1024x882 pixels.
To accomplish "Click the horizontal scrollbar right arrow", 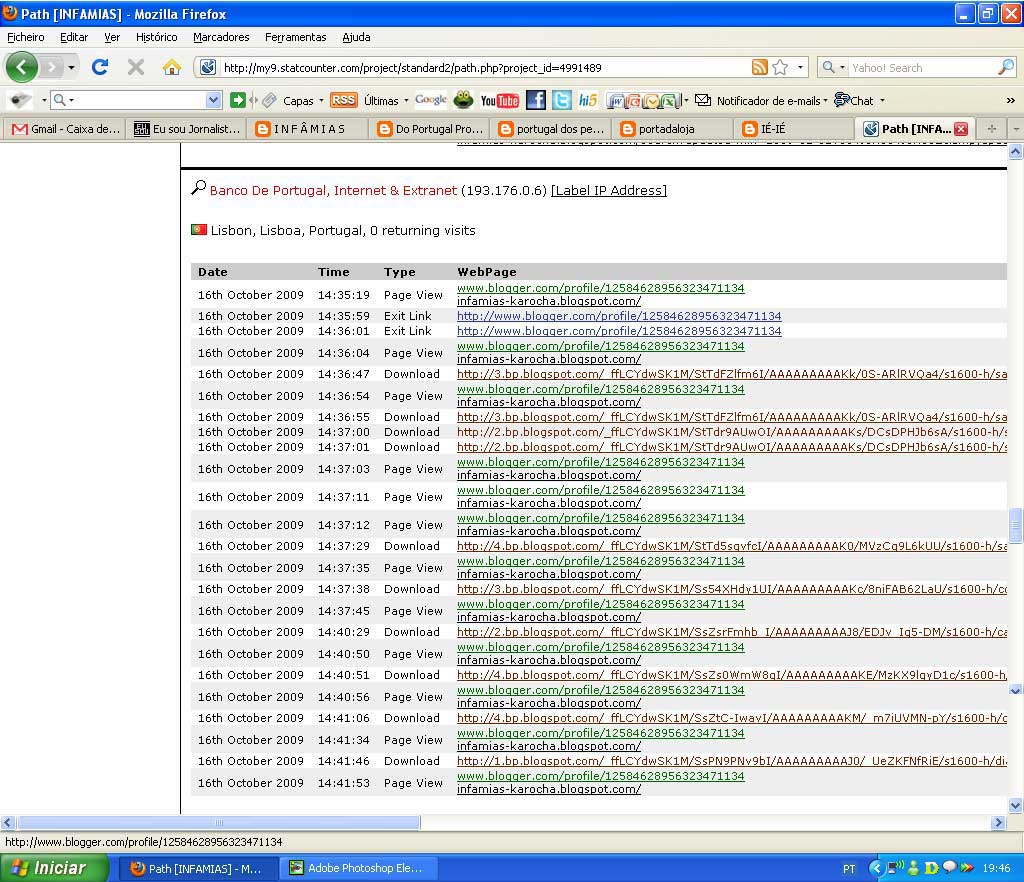I will click(998, 823).
